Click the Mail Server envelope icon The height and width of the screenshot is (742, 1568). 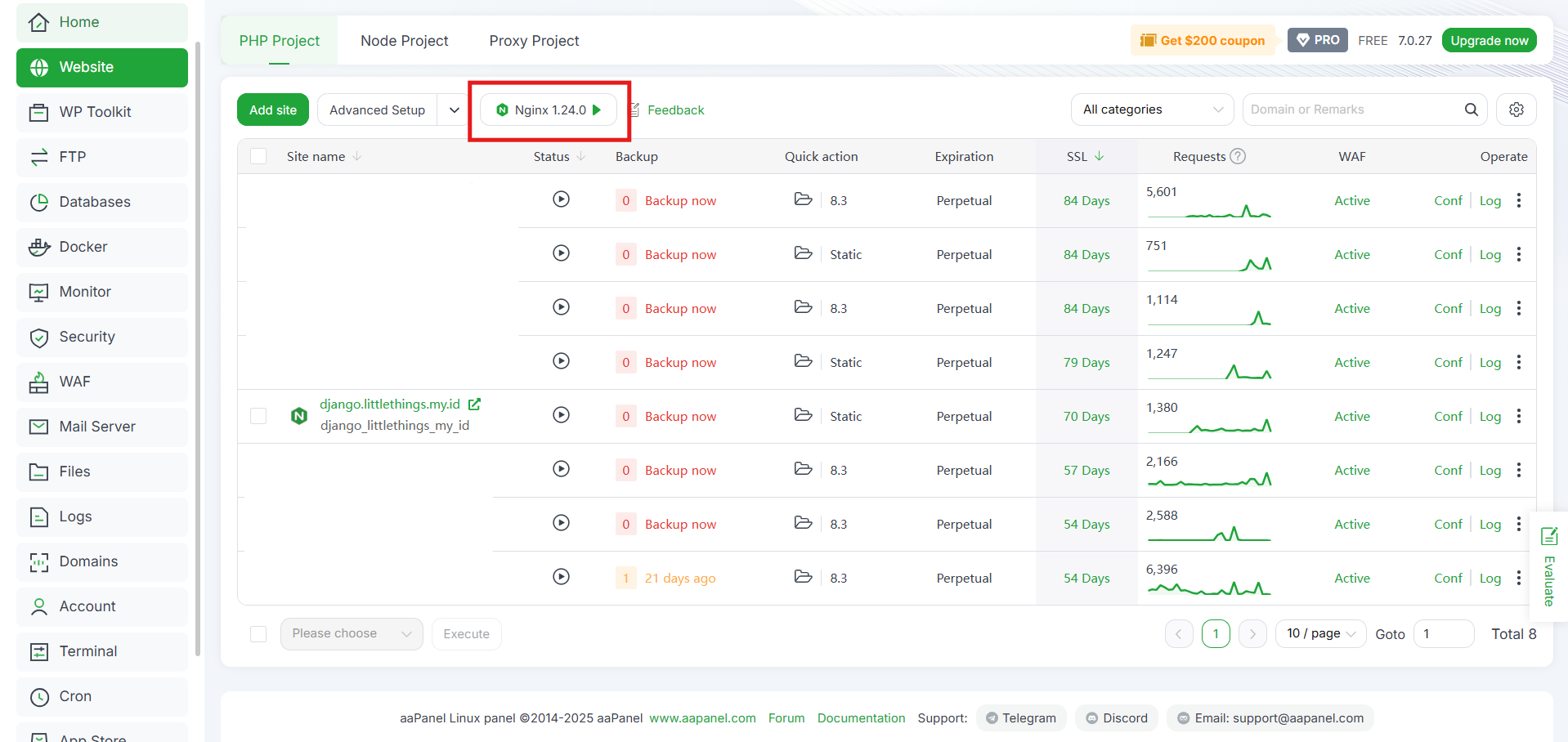click(38, 427)
